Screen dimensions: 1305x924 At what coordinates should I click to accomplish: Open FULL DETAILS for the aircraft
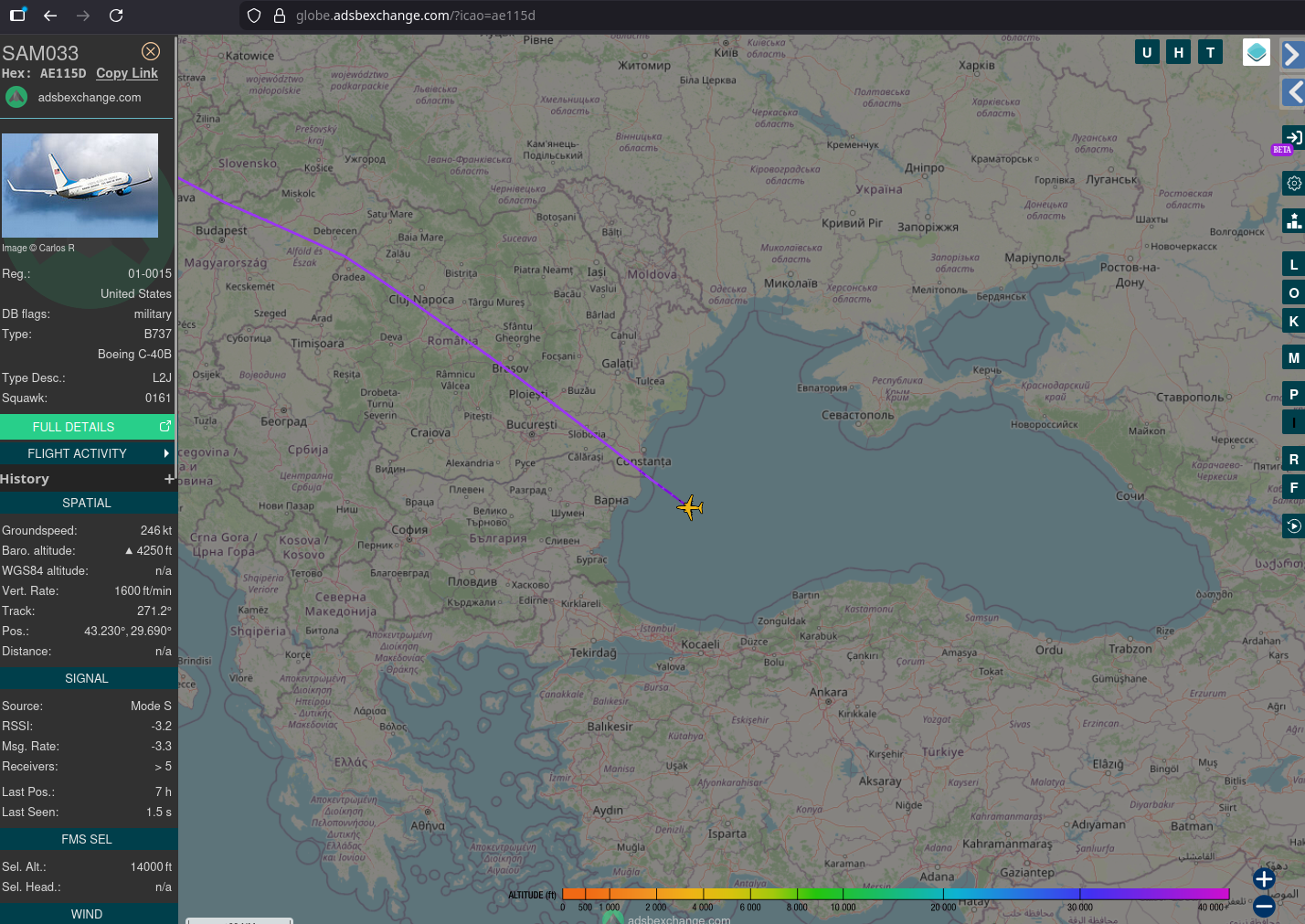pos(87,427)
